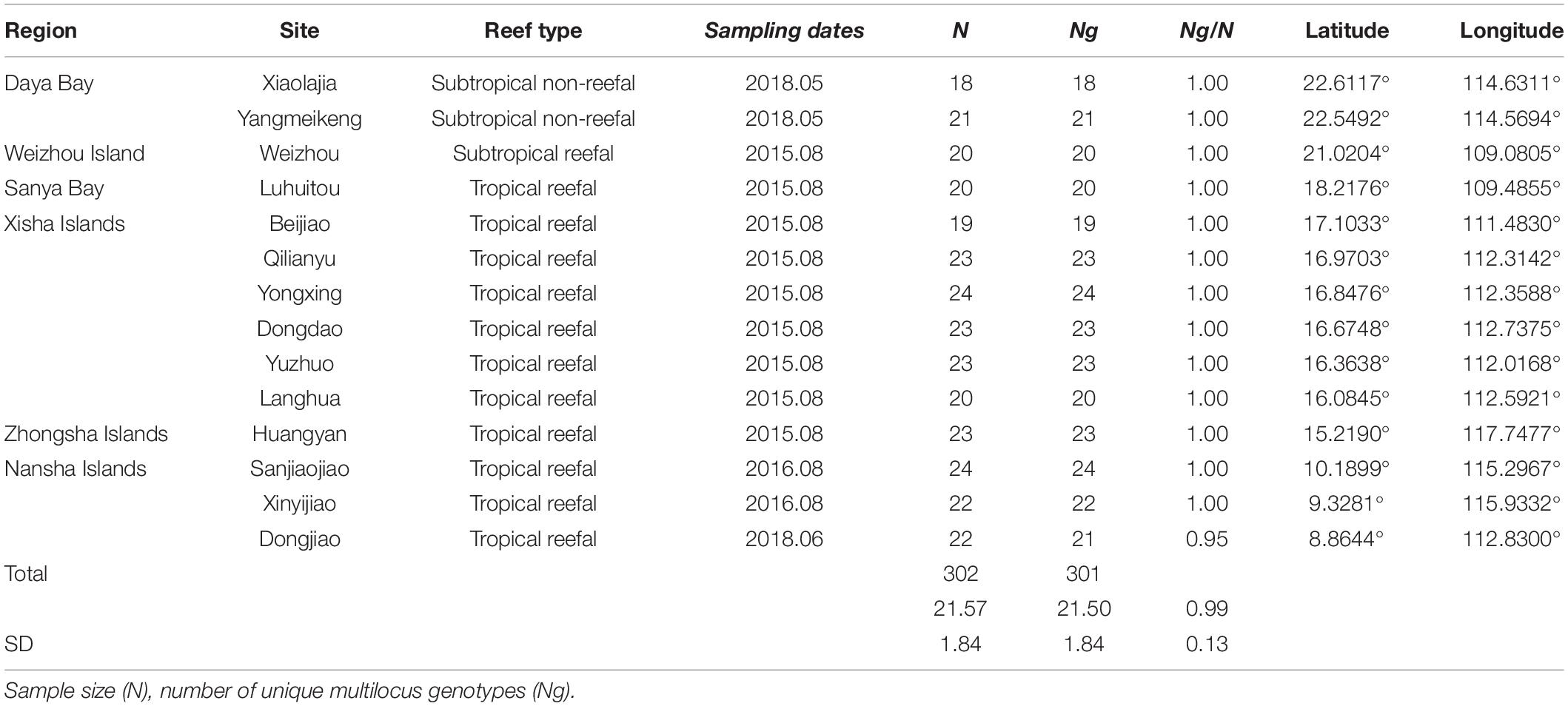
Task: Click the Reef type column header
Action: point(533,30)
